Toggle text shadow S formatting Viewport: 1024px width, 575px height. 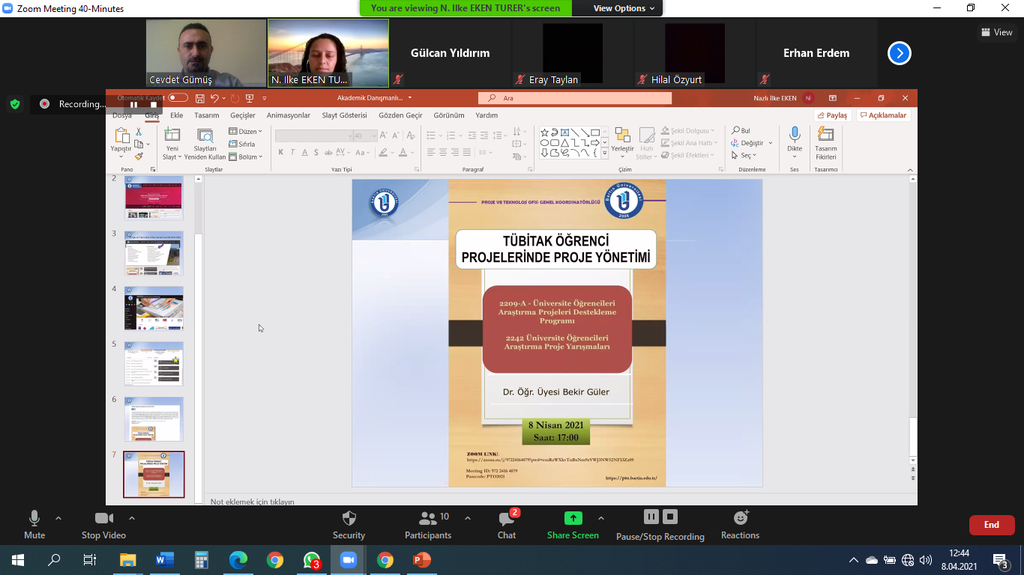point(316,152)
